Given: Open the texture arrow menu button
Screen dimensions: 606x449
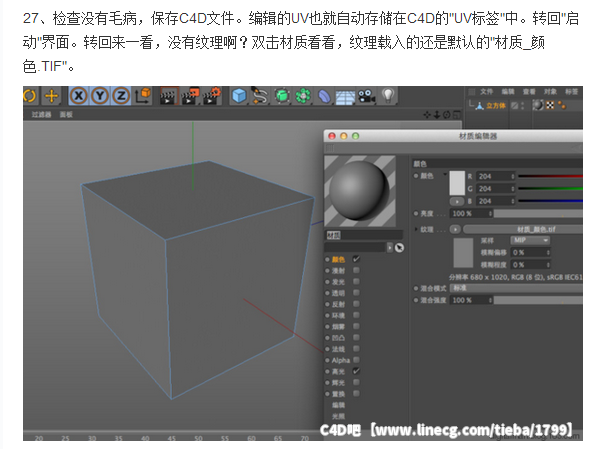Looking at the screenshot, I should [x=456, y=230].
